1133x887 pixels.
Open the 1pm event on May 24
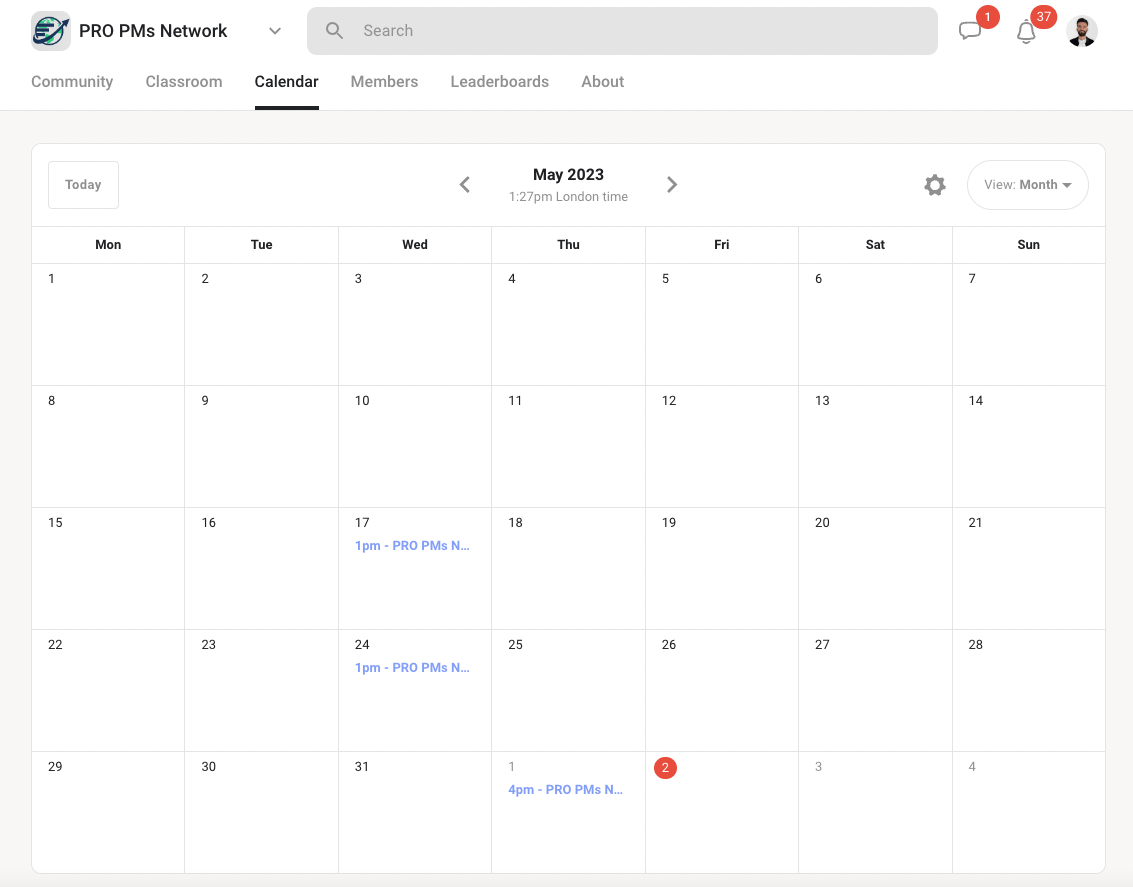pyautogui.click(x=412, y=668)
